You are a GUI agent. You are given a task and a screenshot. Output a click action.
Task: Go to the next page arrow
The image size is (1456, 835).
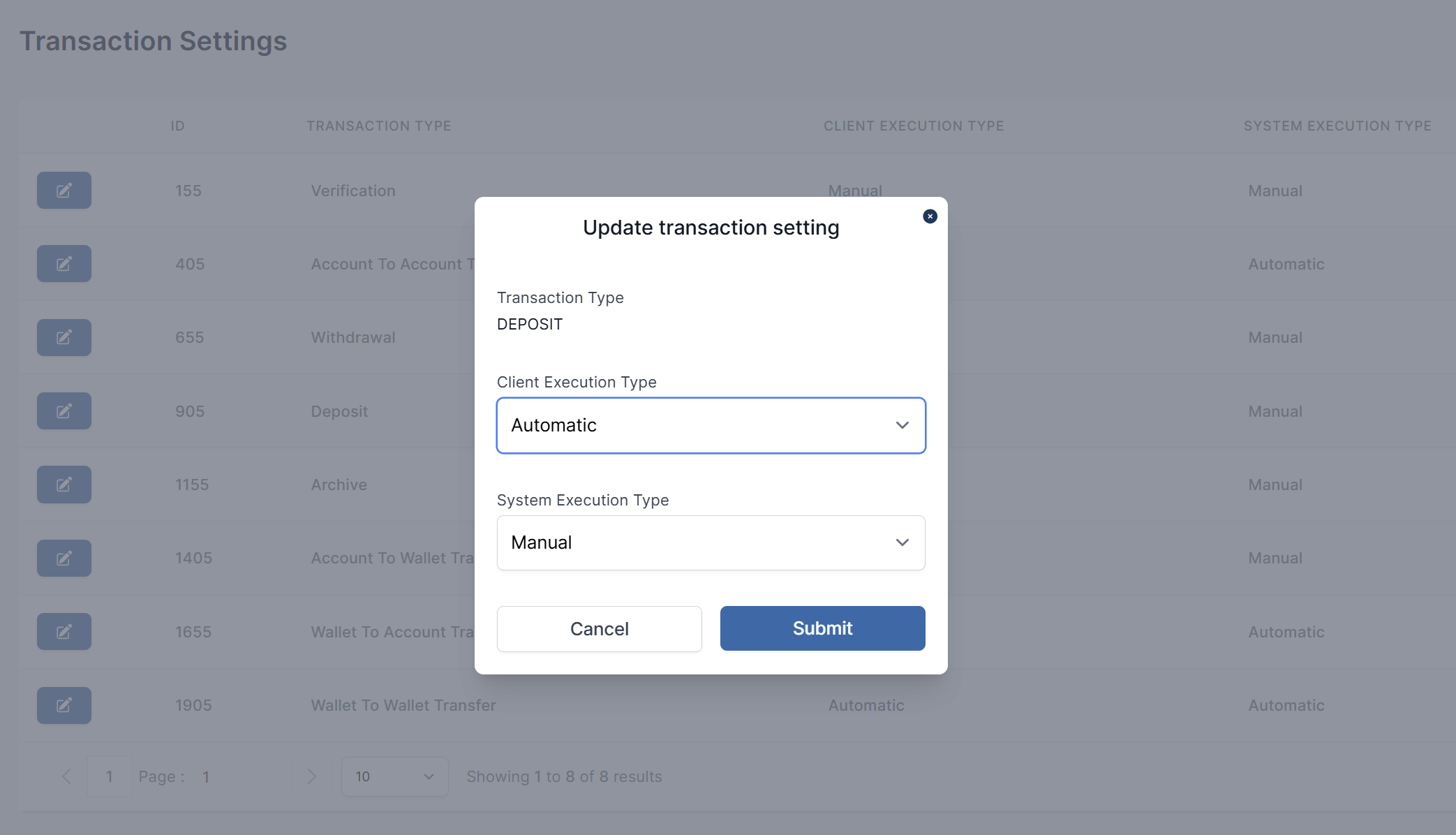pyautogui.click(x=311, y=776)
